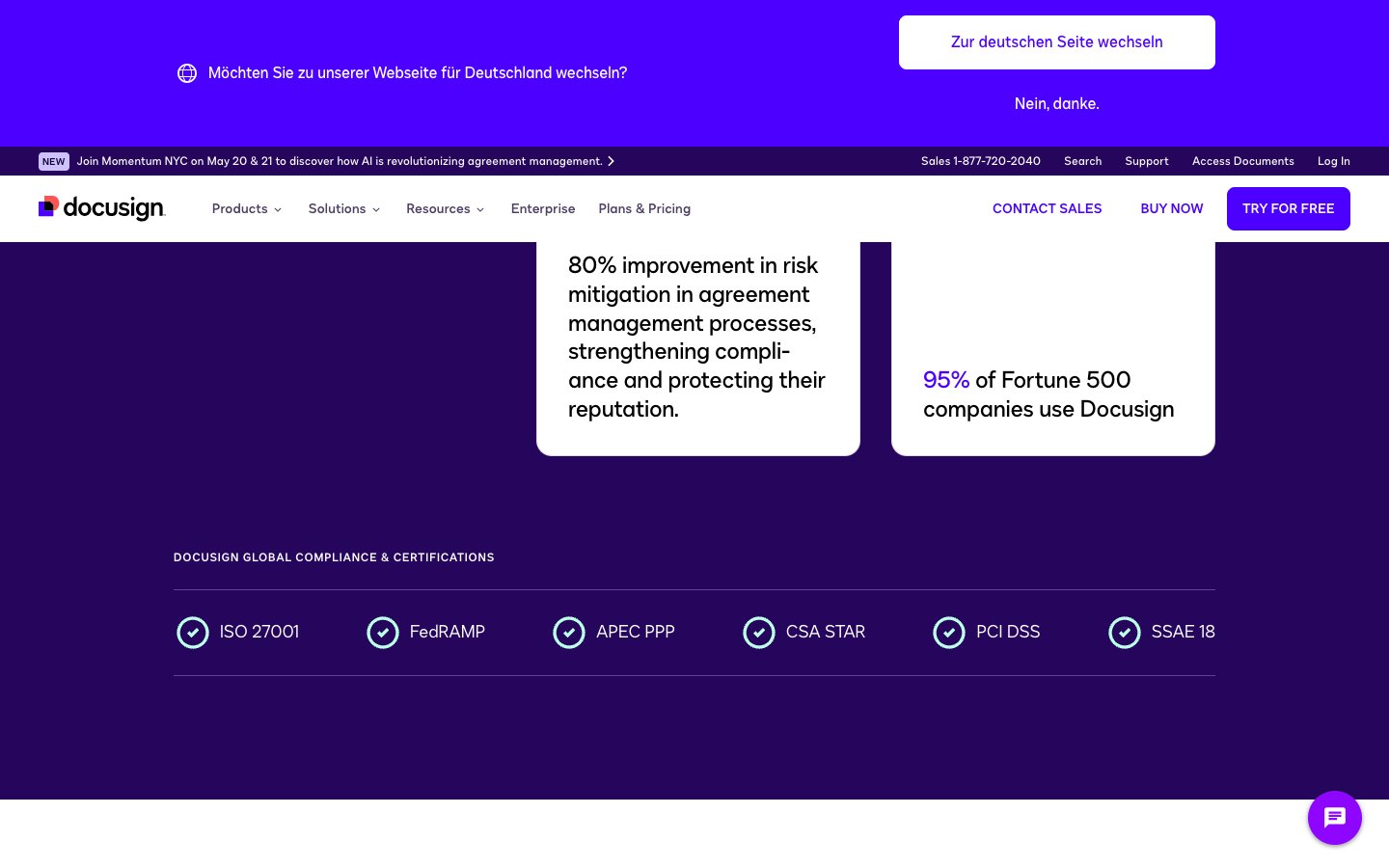The width and height of the screenshot is (1389, 868).
Task: Click the checkmark icon next to ISO 27001
Action: click(x=193, y=633)
